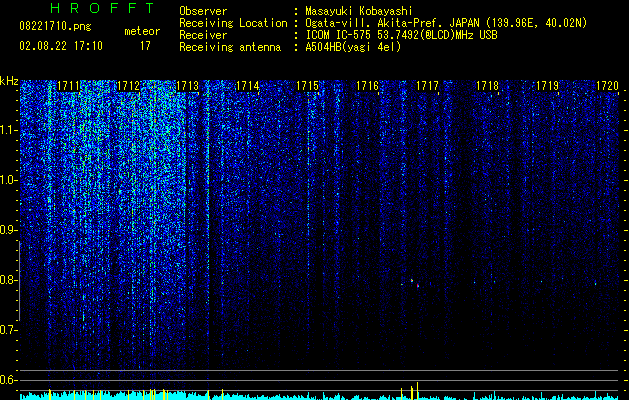Click the 0.7 kHz axis label
The width and height of the screenshot is (629, 400).
tap(7, 330)
